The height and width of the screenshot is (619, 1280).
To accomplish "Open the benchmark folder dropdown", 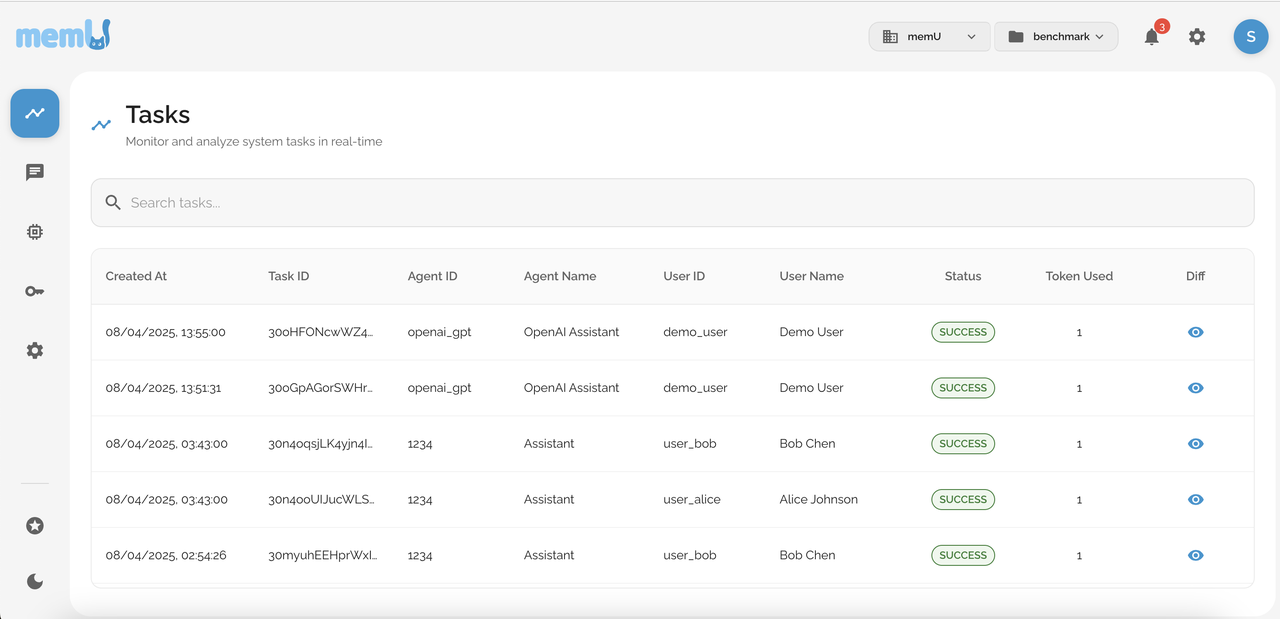I will pyautogui.click(x=1056, y=36).
